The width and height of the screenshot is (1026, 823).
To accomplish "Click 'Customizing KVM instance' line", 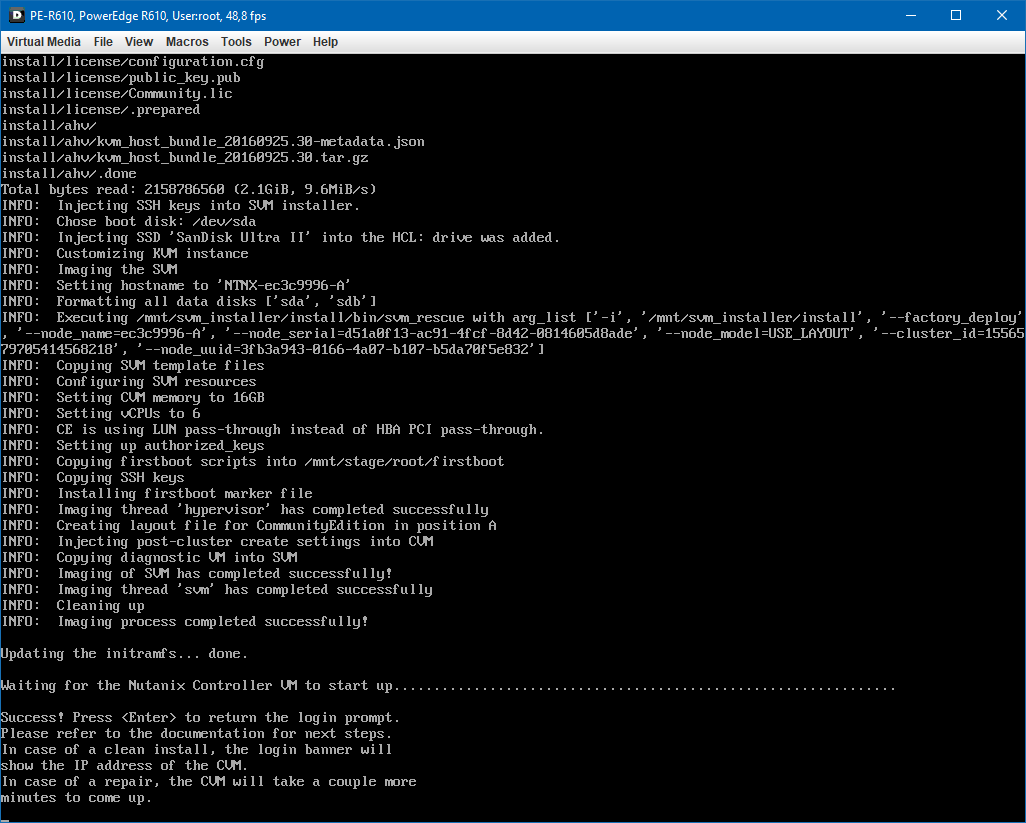I will coord(125,254).
